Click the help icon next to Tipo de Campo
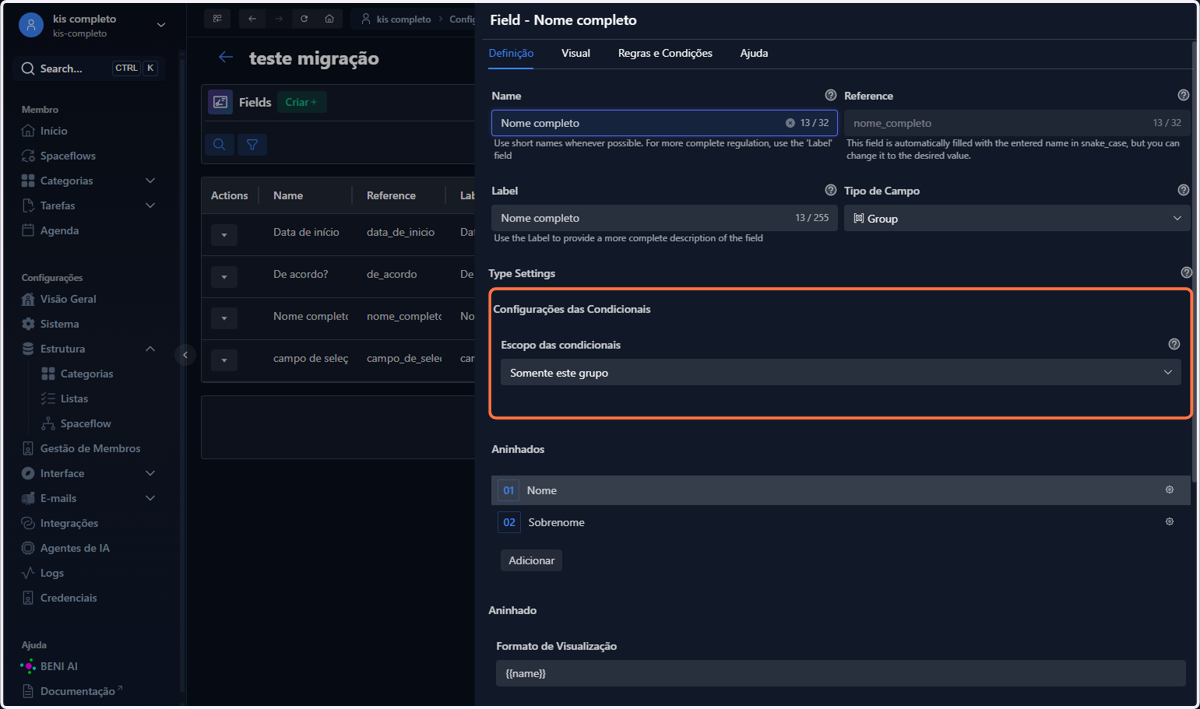This screenshot has height=709, width=1200. 1184,190
